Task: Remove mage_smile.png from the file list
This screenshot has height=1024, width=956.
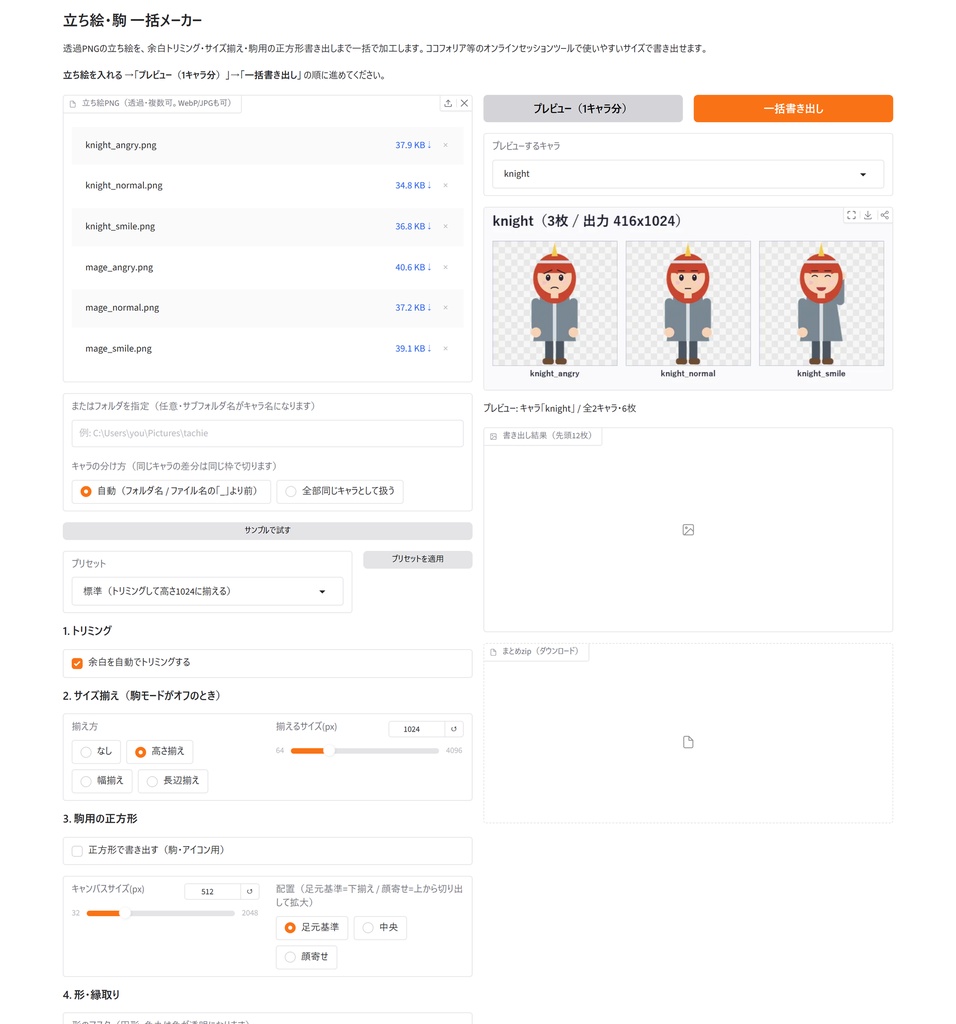Action: (x=445, y=349)
